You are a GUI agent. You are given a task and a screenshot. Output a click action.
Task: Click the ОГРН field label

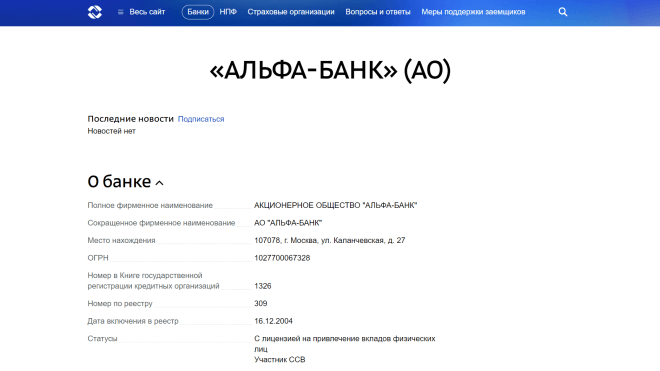[98, 258]
